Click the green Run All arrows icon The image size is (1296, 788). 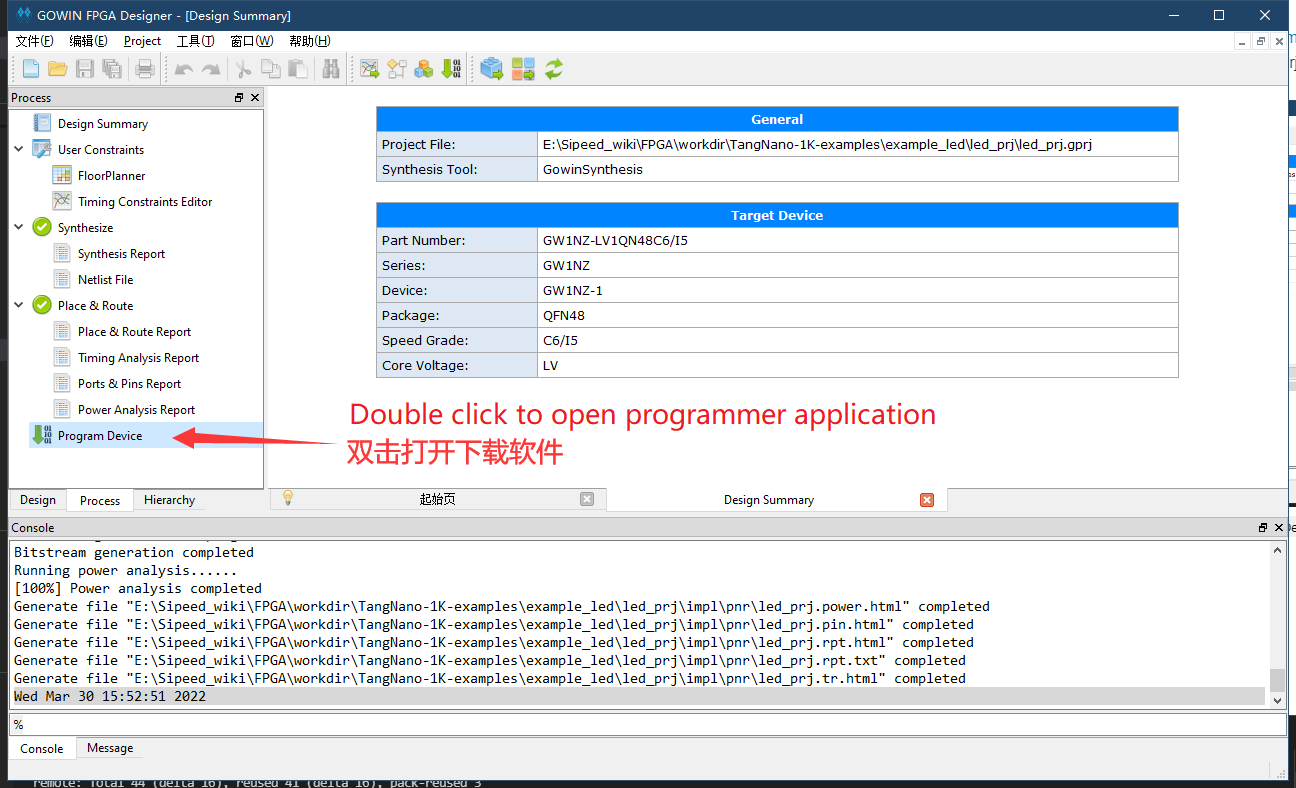(x=553, y=69)
